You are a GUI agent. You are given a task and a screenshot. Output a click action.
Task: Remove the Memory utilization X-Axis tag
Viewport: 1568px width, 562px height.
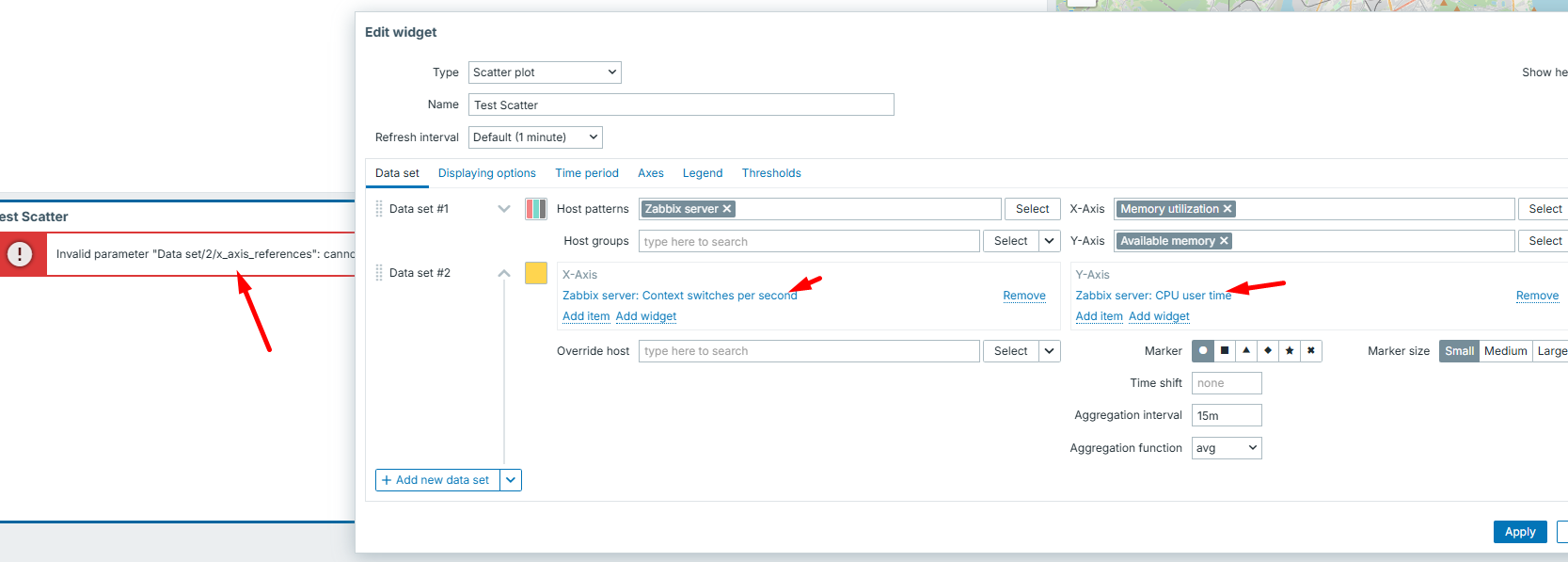(x=1227, y=209)
